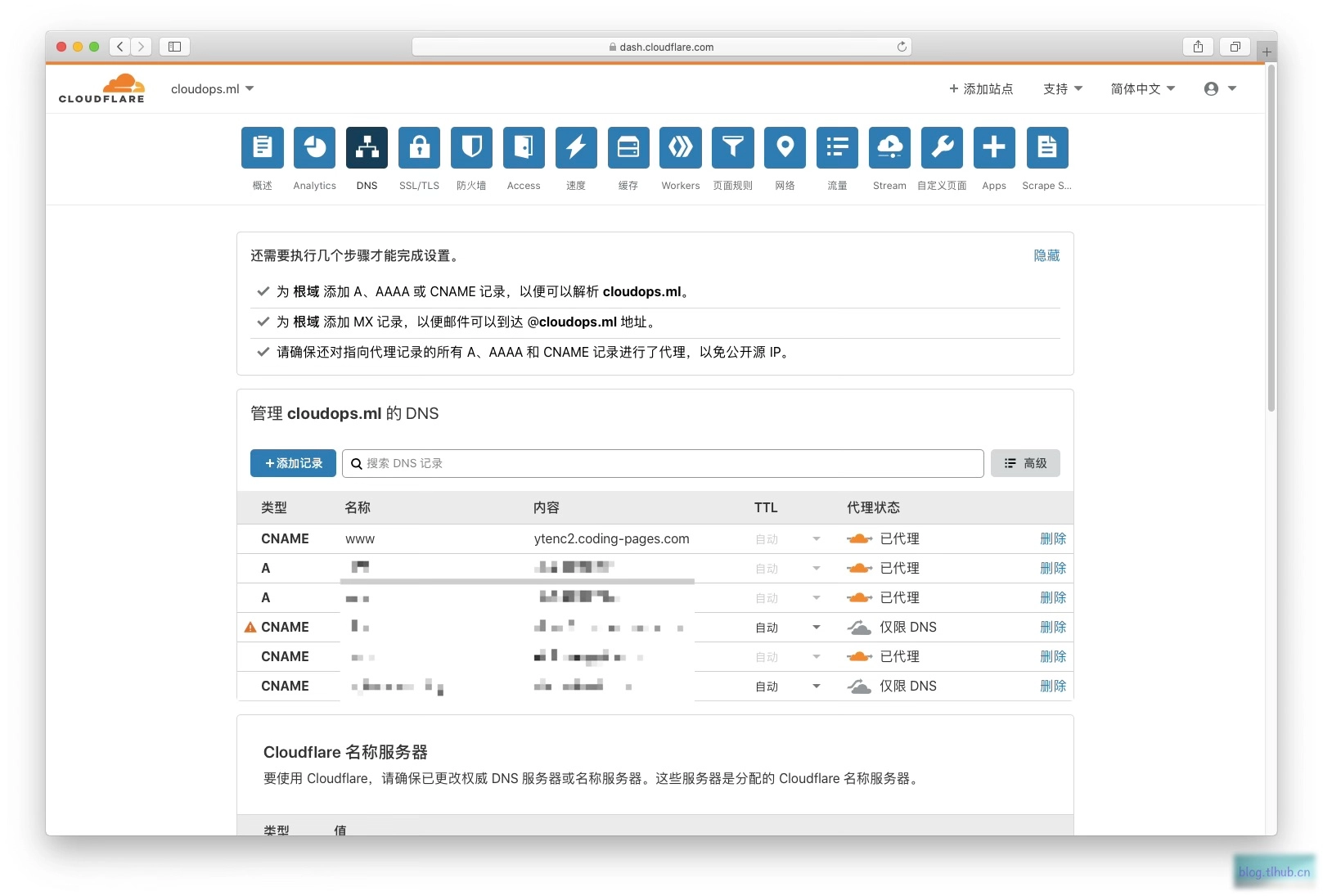Click the 类型 column header
Screen dimensions: 1323x896
click(x=274, y=507)
